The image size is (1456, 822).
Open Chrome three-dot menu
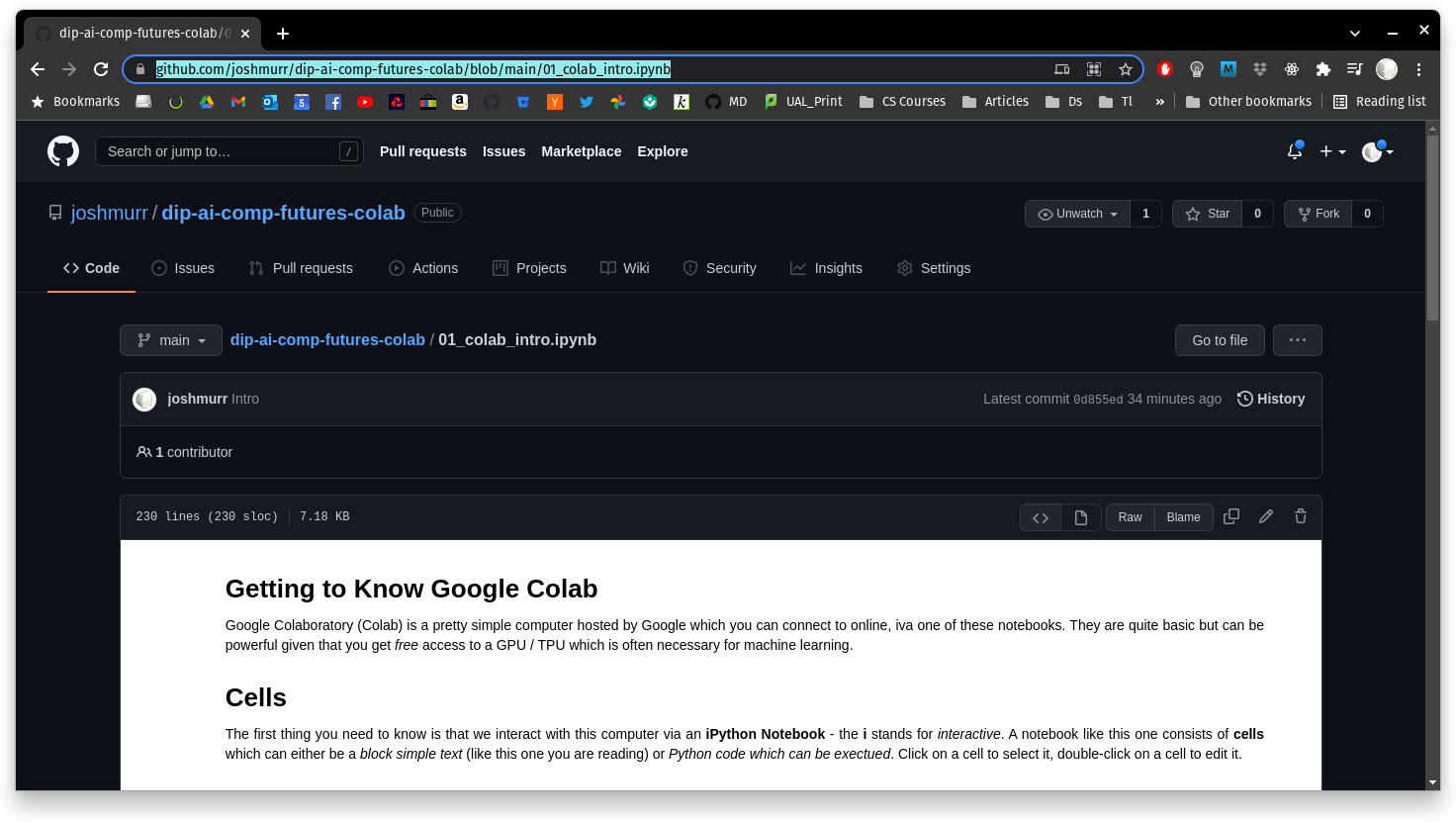1418,69
